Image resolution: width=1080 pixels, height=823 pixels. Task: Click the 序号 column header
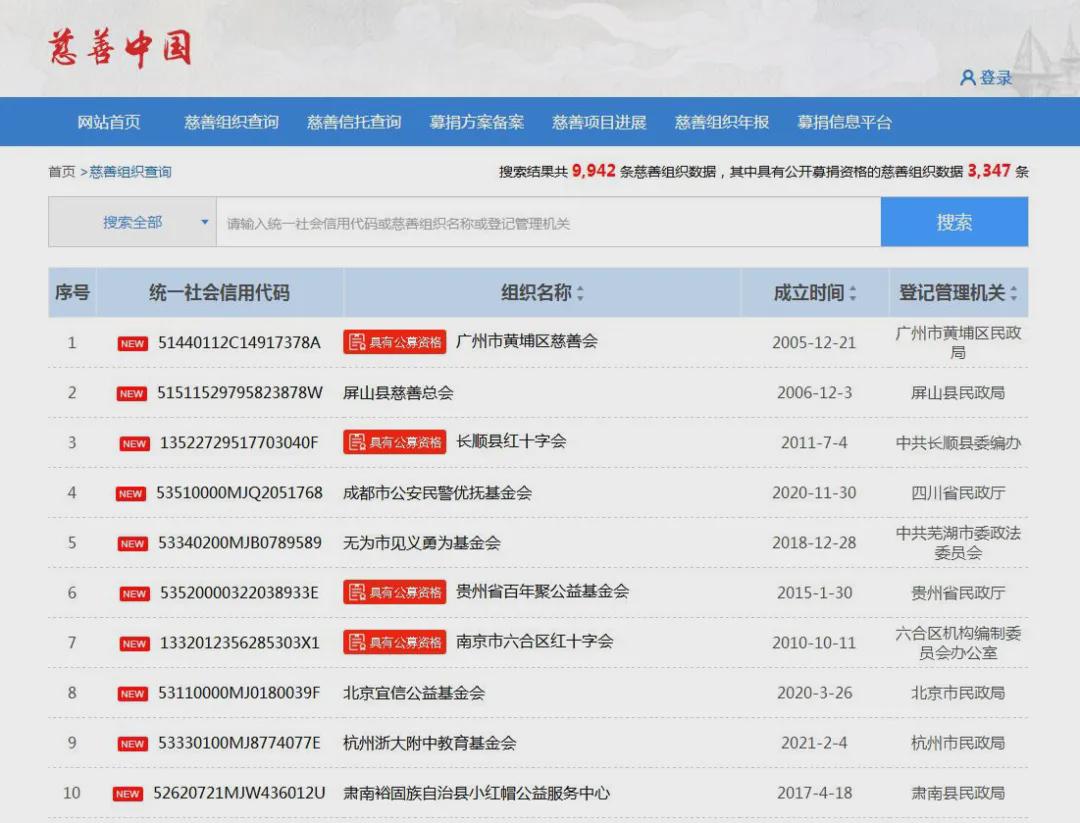[x=72, y=293]
